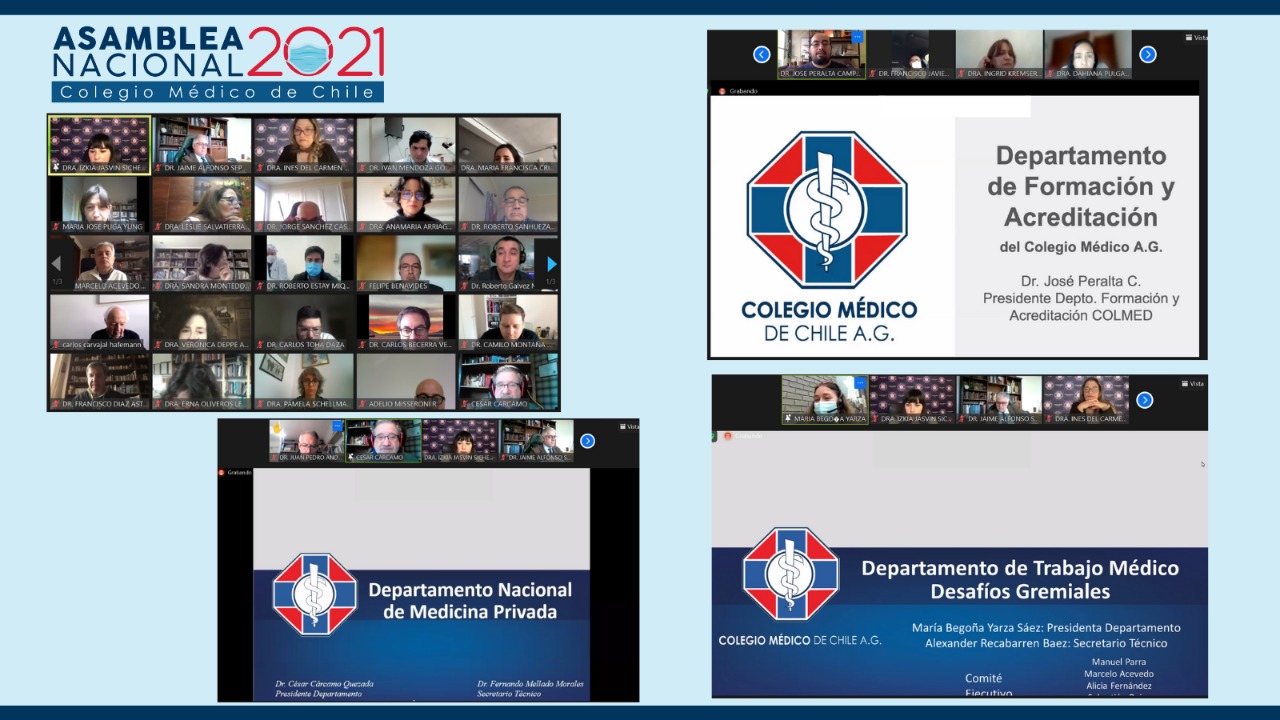
Task: Open more options on José Peralta's video
Action: pyautogui.click(x=857, y=37)
